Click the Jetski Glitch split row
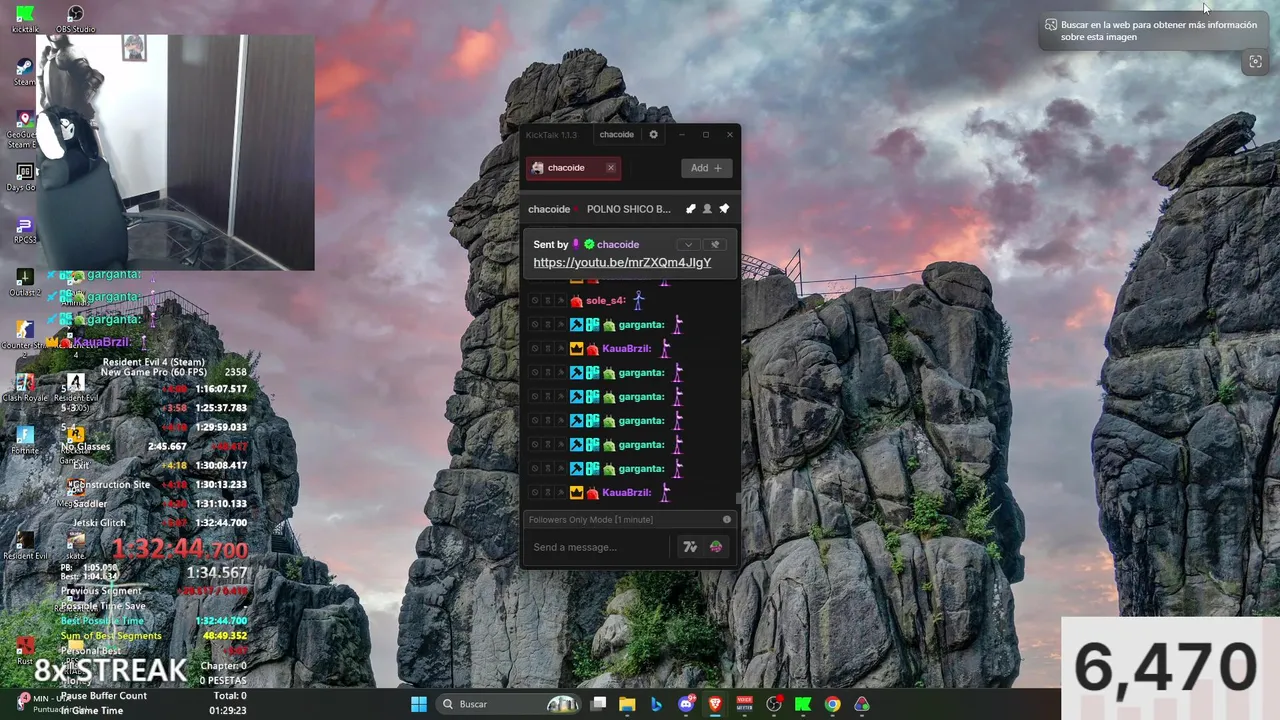The image size is (1280, 720). coord(154,523)
